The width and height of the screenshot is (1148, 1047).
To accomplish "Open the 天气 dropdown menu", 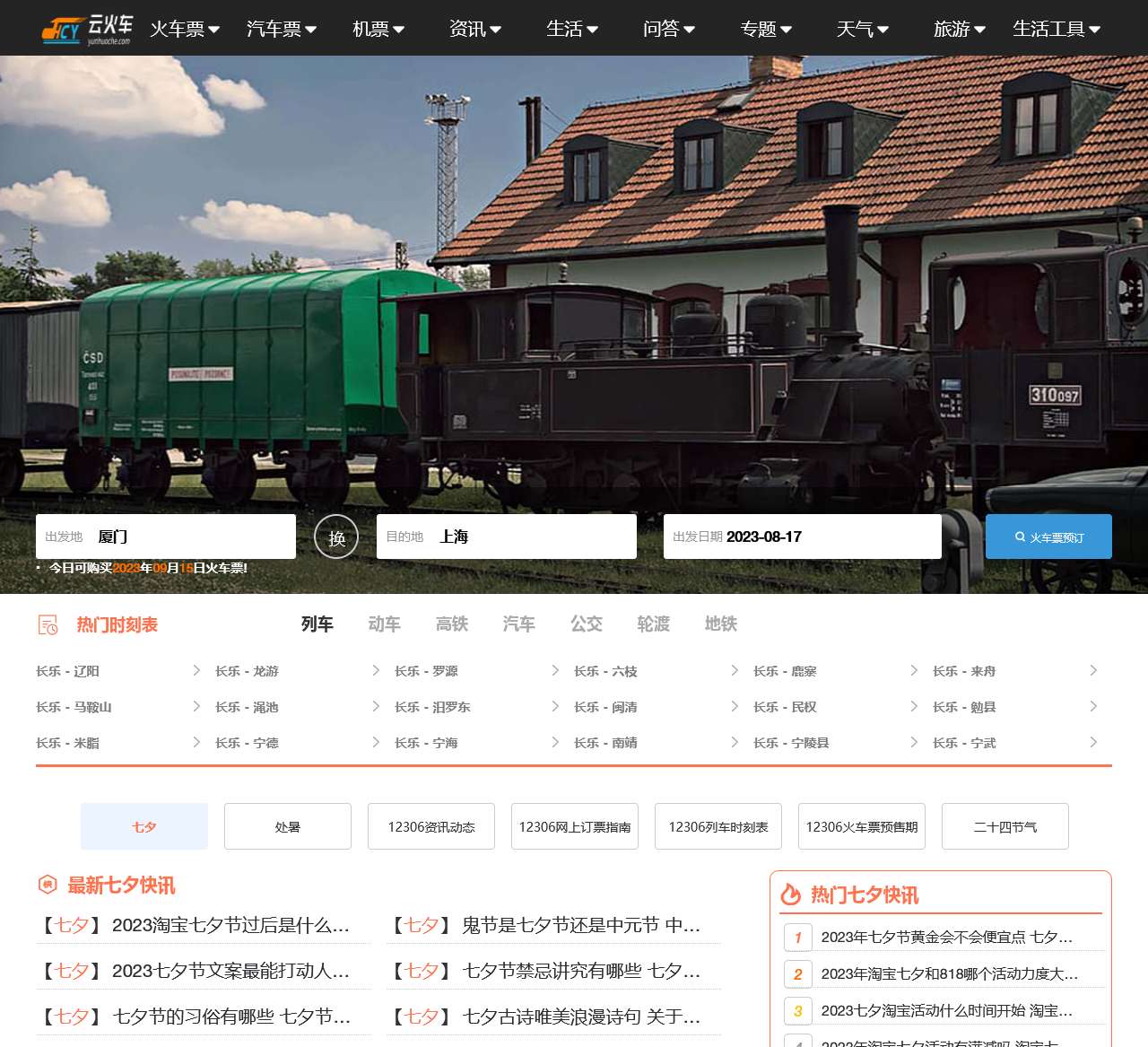I will tap(863, 29).
